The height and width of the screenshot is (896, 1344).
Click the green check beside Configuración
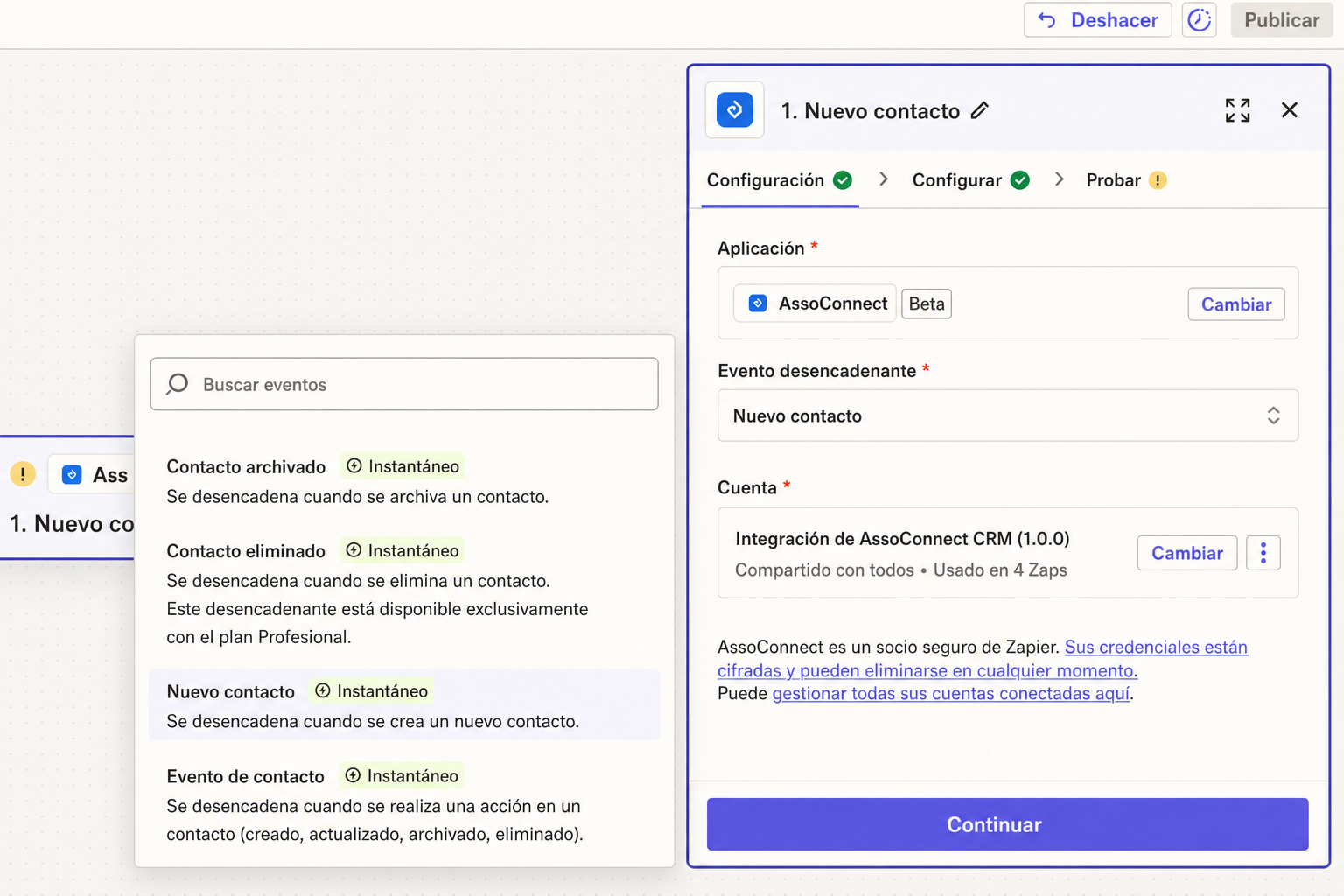843,180
